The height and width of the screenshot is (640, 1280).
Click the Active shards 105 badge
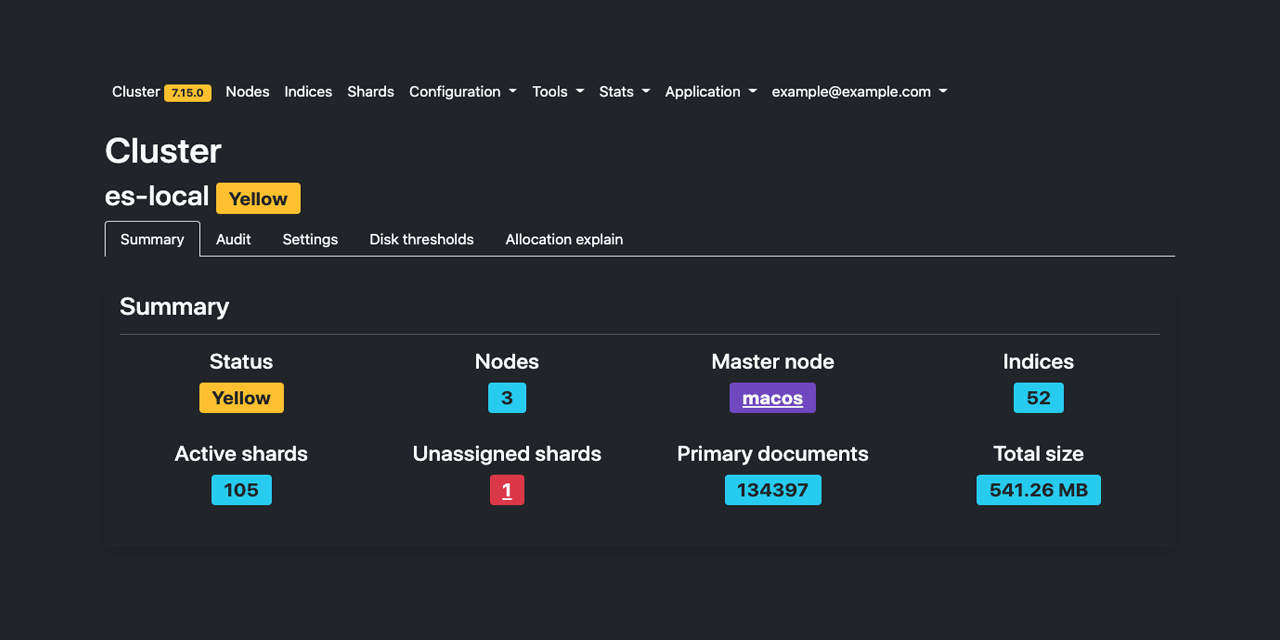coord(241,489)
